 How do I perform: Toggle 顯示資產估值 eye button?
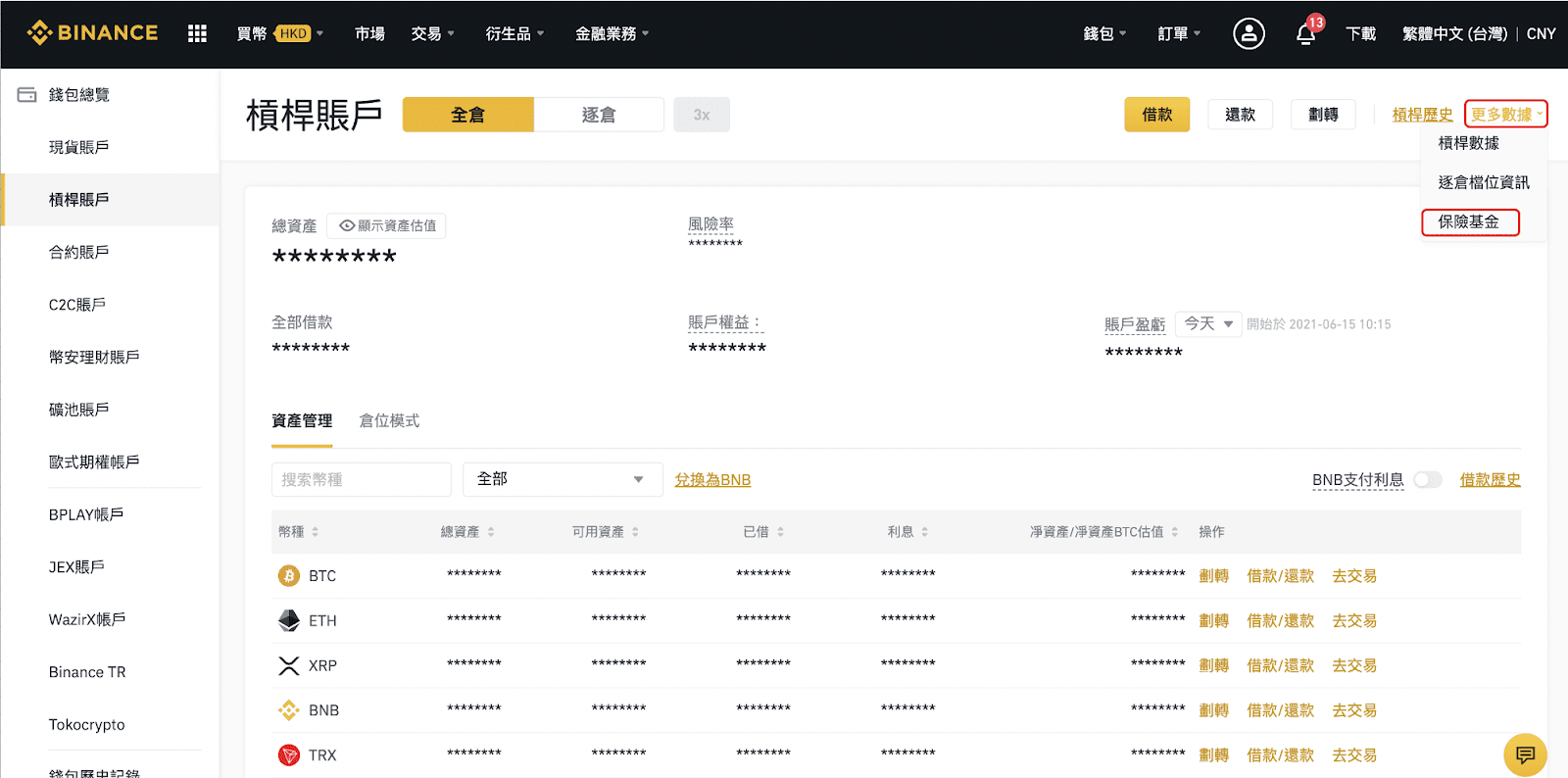387,225
